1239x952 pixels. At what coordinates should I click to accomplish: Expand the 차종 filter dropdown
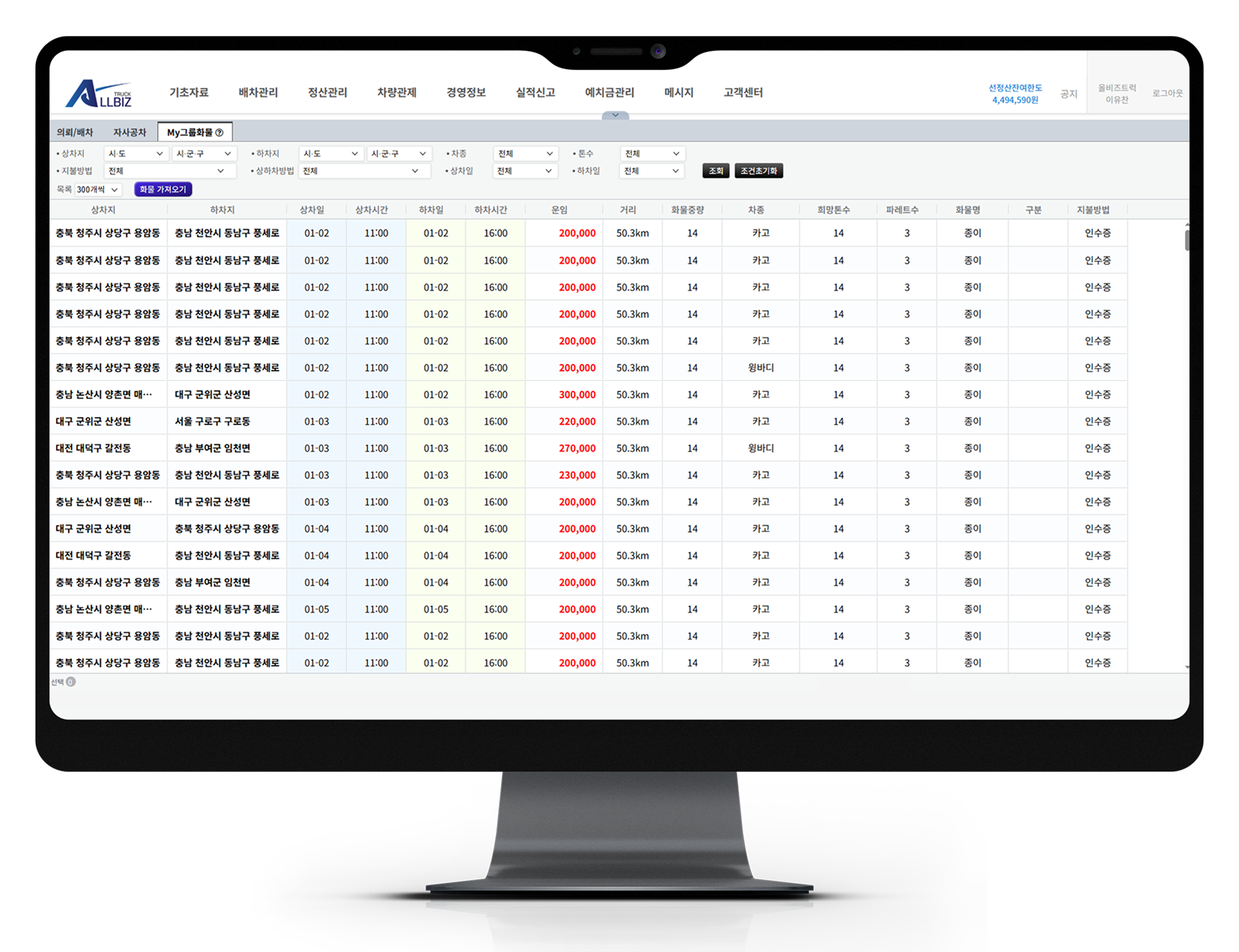(525, 154)
